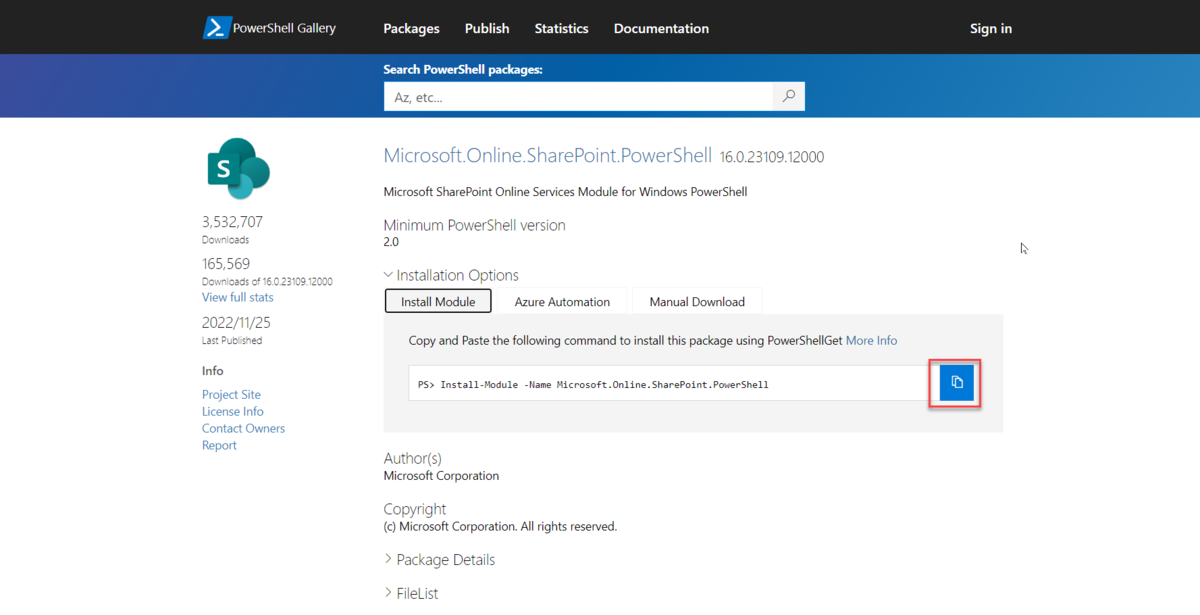Click the SharePoint package icon

pos(238,168)
